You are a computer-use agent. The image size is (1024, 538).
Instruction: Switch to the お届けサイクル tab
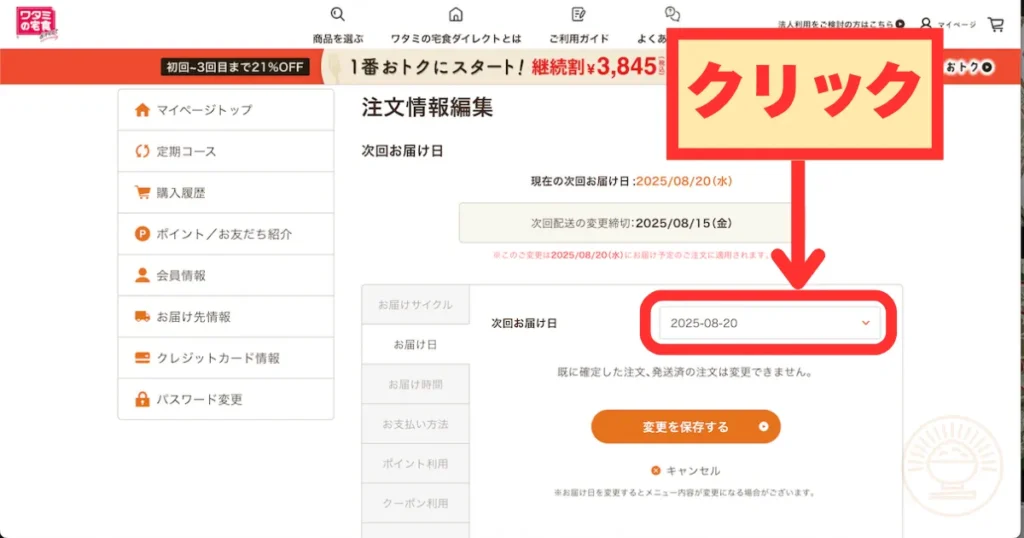[415, 304]
